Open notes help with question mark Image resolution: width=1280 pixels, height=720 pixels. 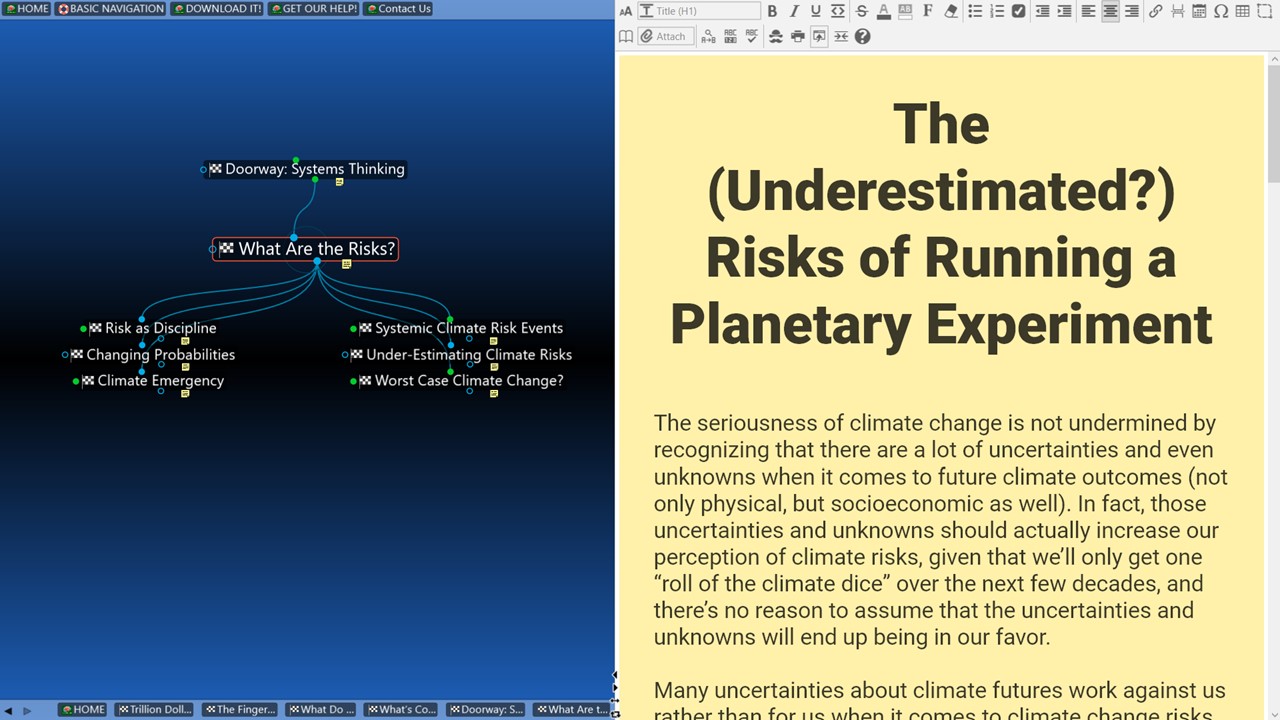862,36
